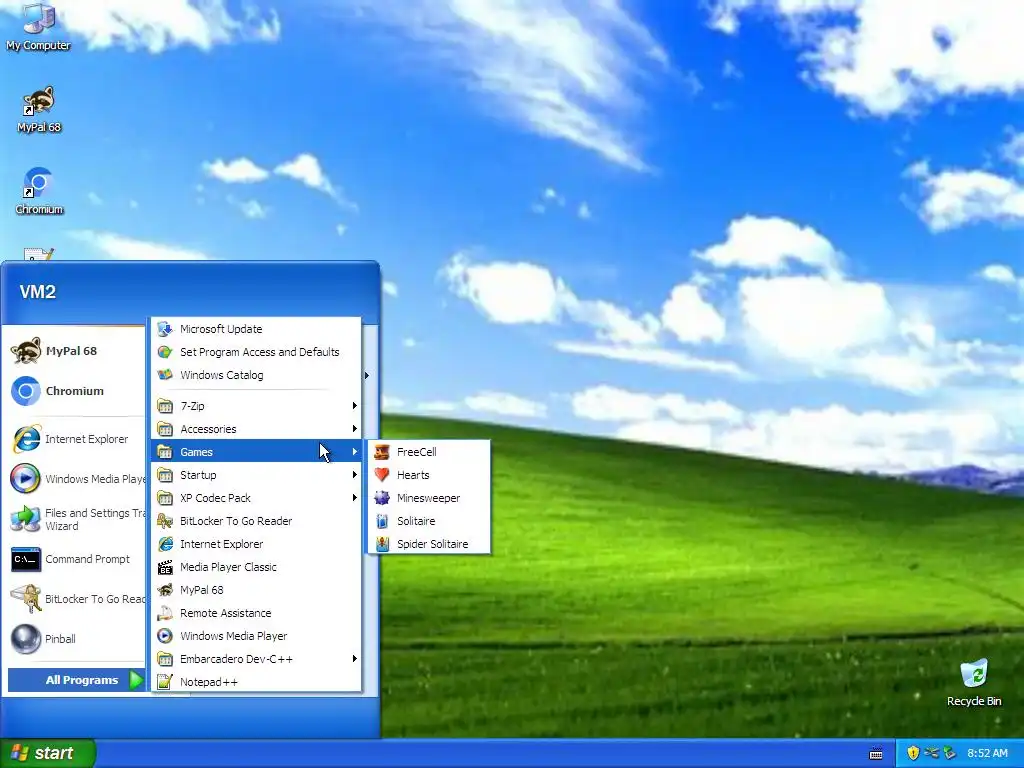Image resolution: width=1024 pixels, height=768 pixels.
Task: Click the Hearts red heart icon
Action: click(x=382, y=475)
